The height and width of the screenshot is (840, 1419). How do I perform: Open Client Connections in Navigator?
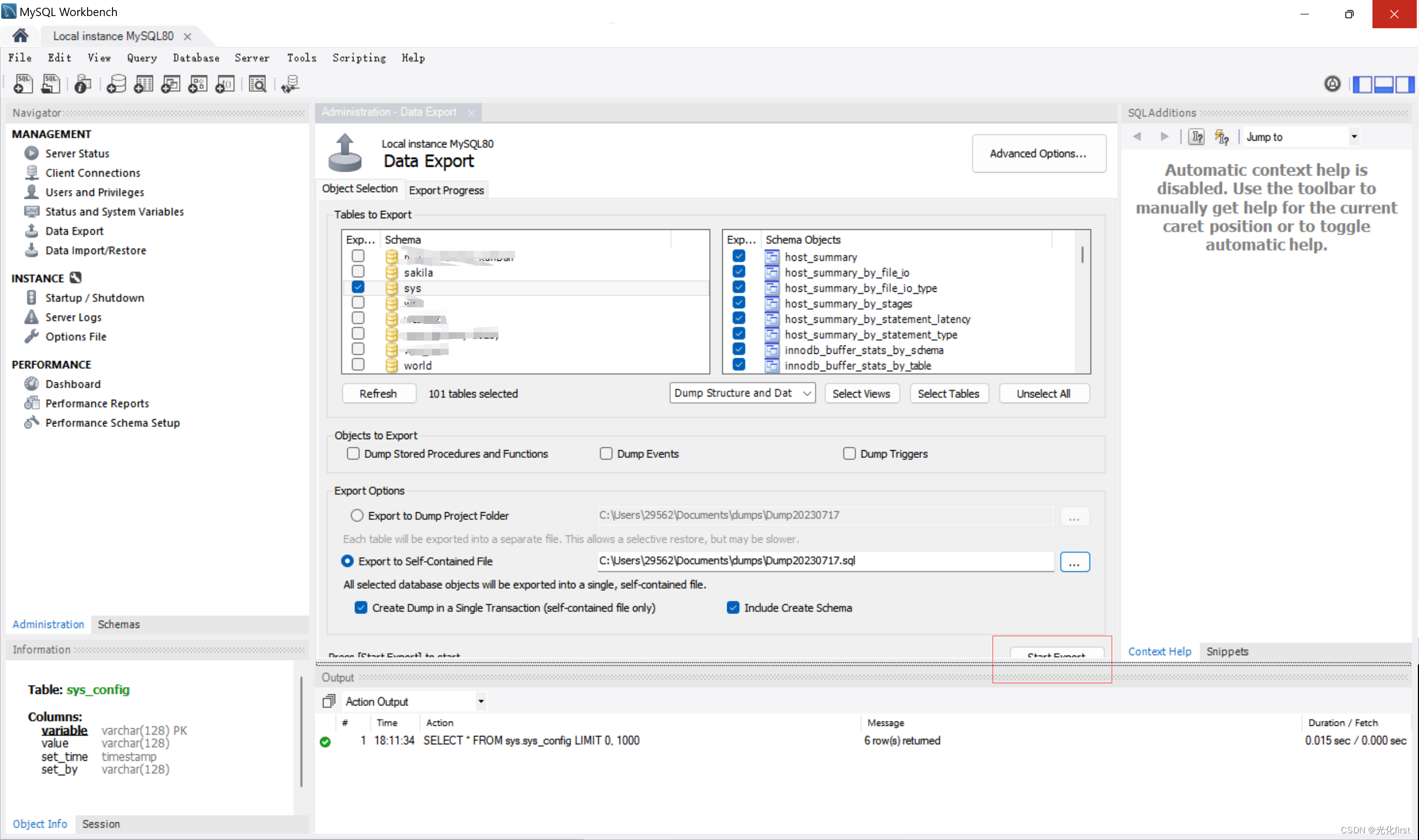point(93,173)
